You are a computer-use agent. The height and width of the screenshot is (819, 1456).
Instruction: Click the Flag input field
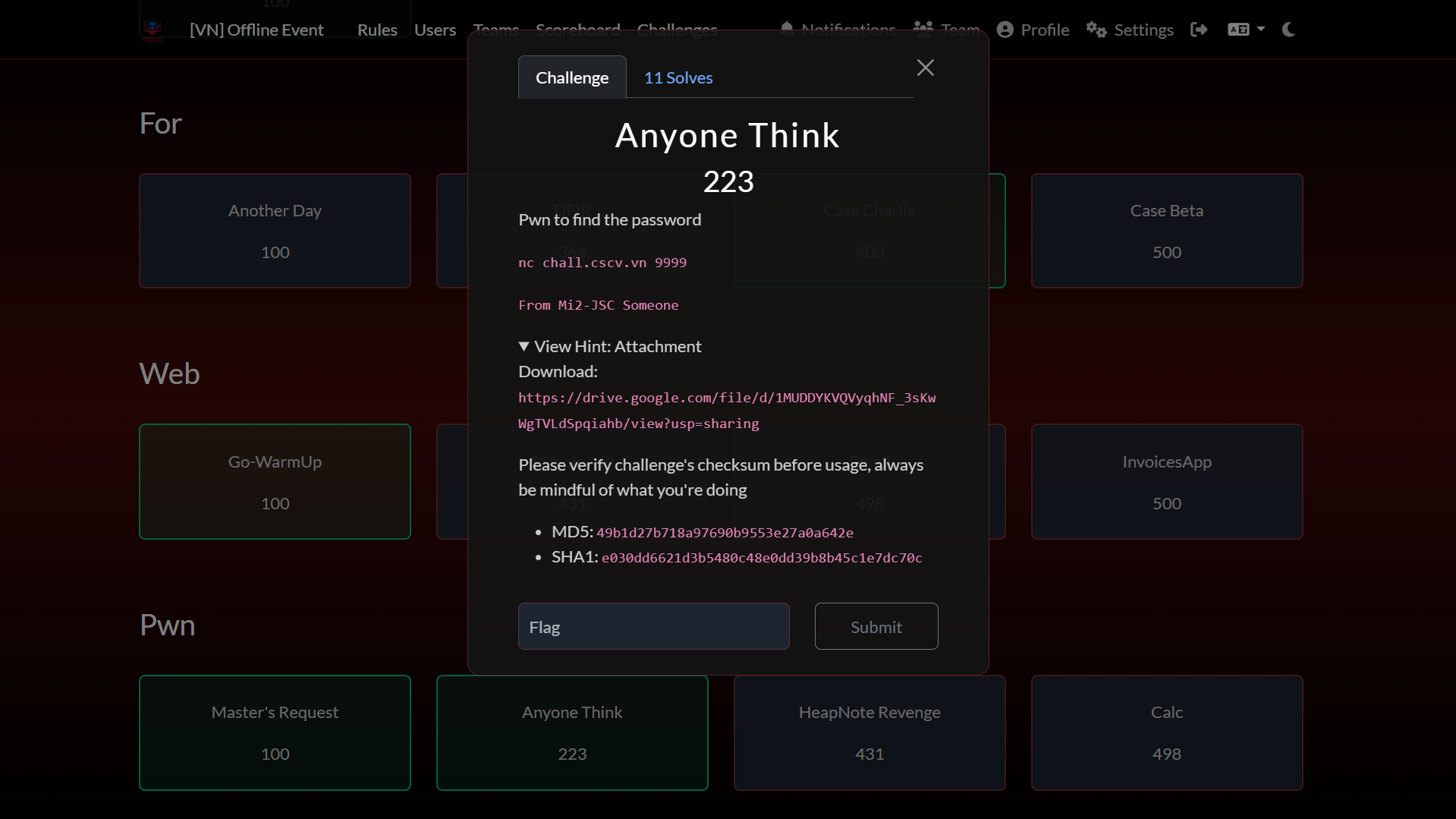pyautogui.click(x=653, y=627)
